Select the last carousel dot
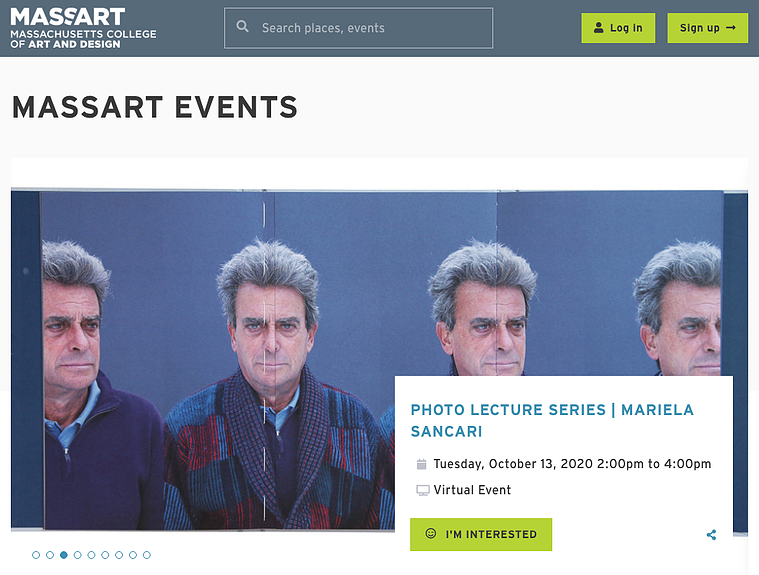 pyautogui.click(x=147, y=555)
